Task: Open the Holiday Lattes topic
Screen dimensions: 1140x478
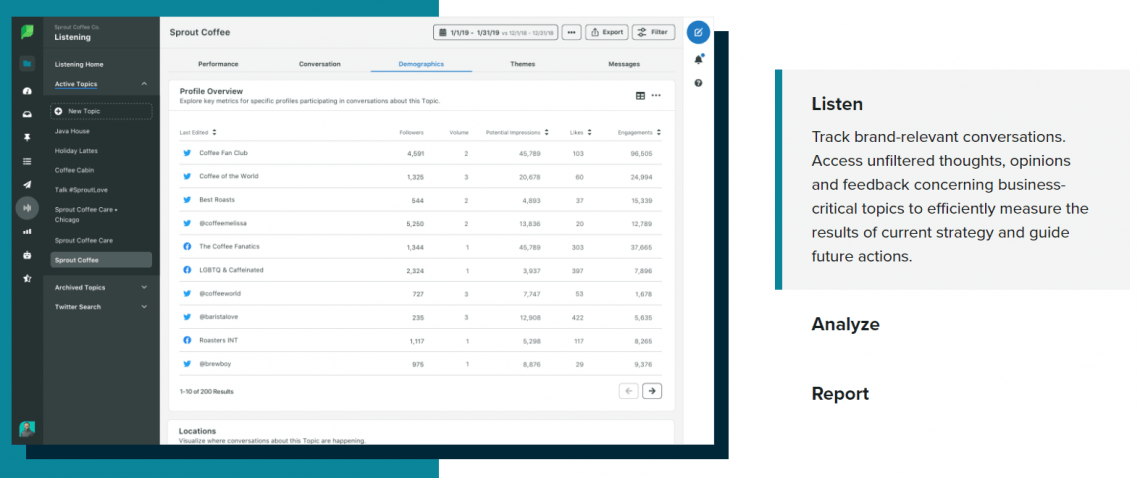Action: click(76, 151)
